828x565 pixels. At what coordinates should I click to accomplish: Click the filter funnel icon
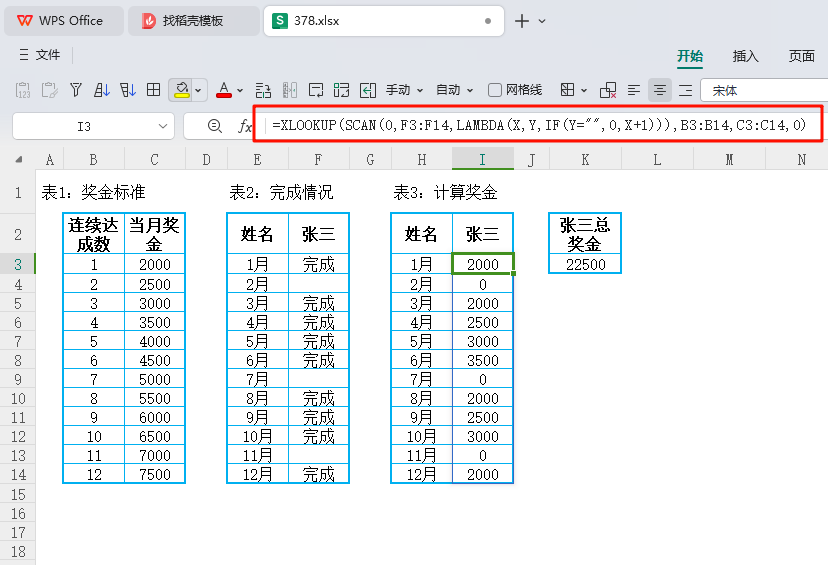[x=76, y=90]
